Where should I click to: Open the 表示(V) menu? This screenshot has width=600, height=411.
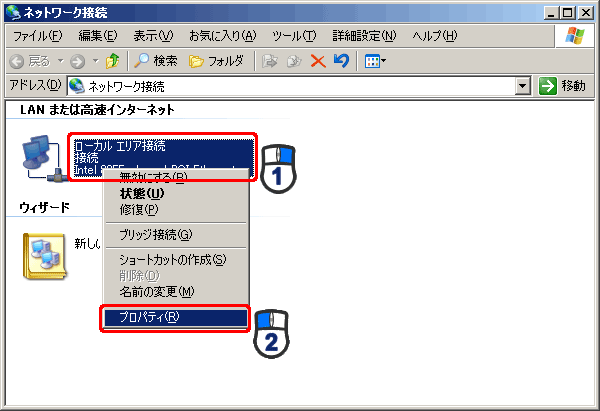pos(153,36)
